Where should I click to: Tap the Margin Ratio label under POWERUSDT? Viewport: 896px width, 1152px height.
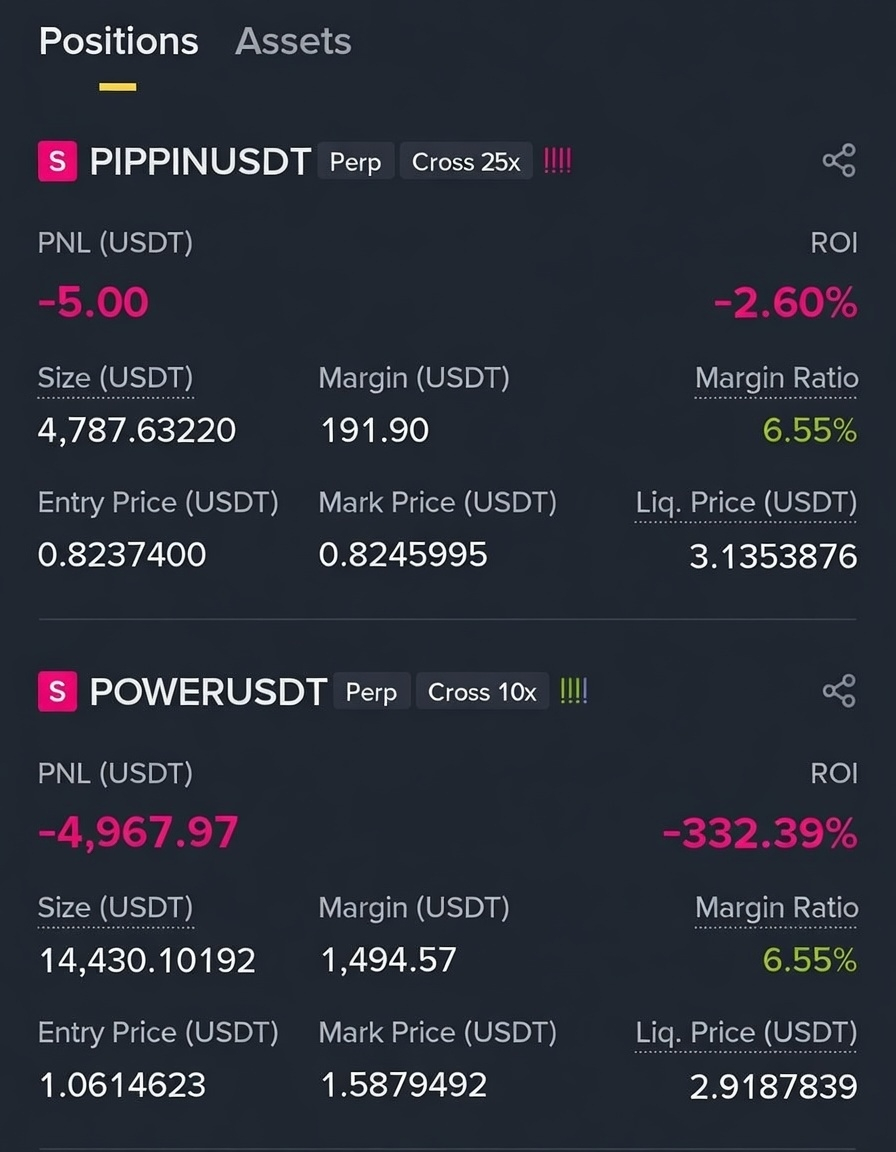(x=776, y=908)
